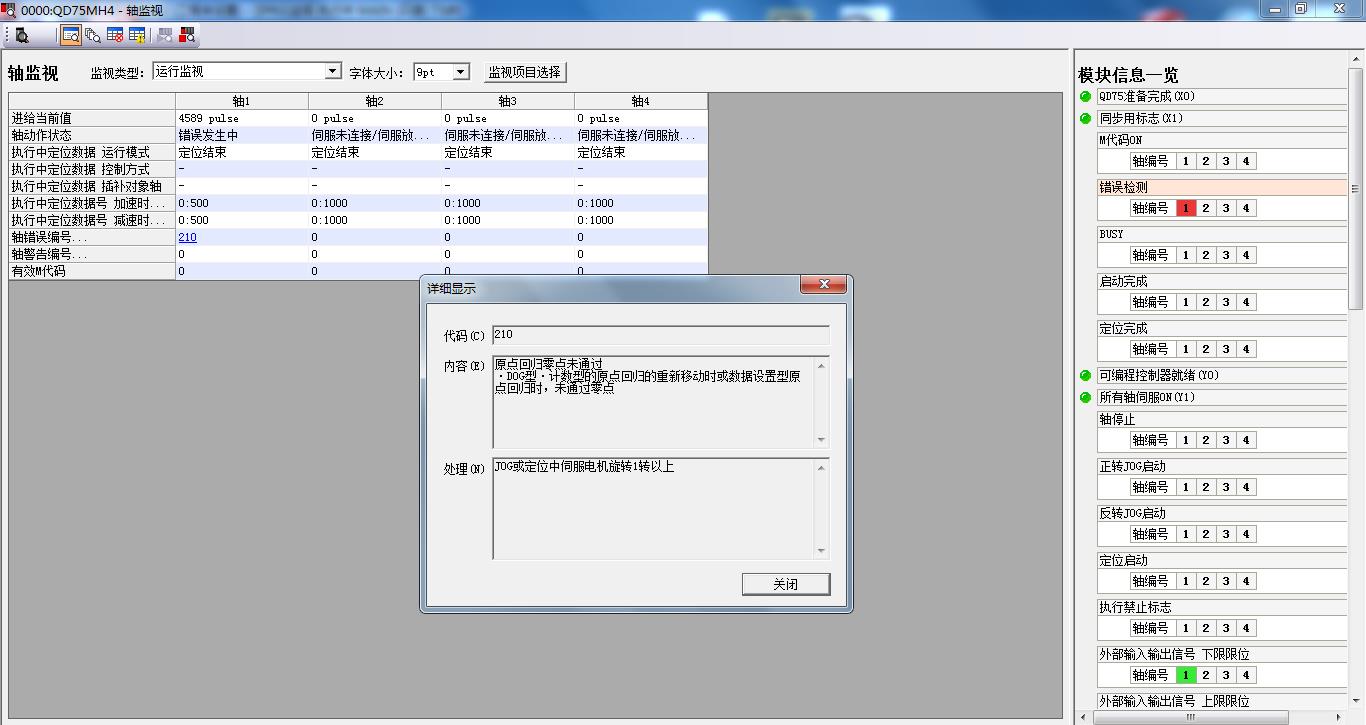Open the 字体大小 font size dropdown
This screenshot has height=725, width=1366.
click(x=461, y=72)
